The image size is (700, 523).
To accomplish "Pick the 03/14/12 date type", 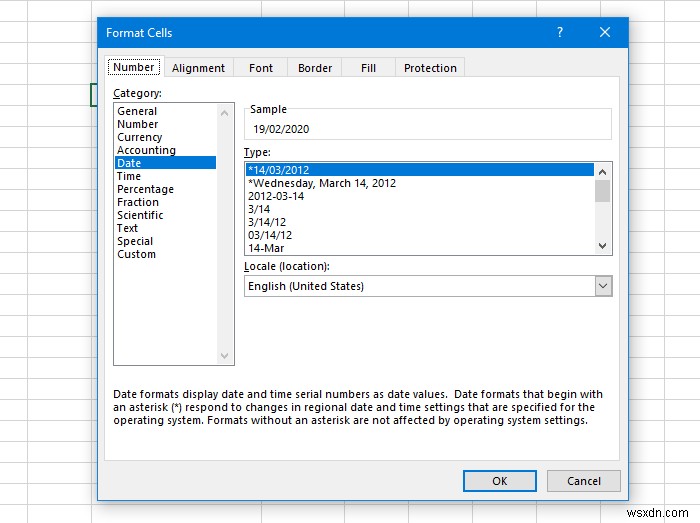I will click(420, 235).
